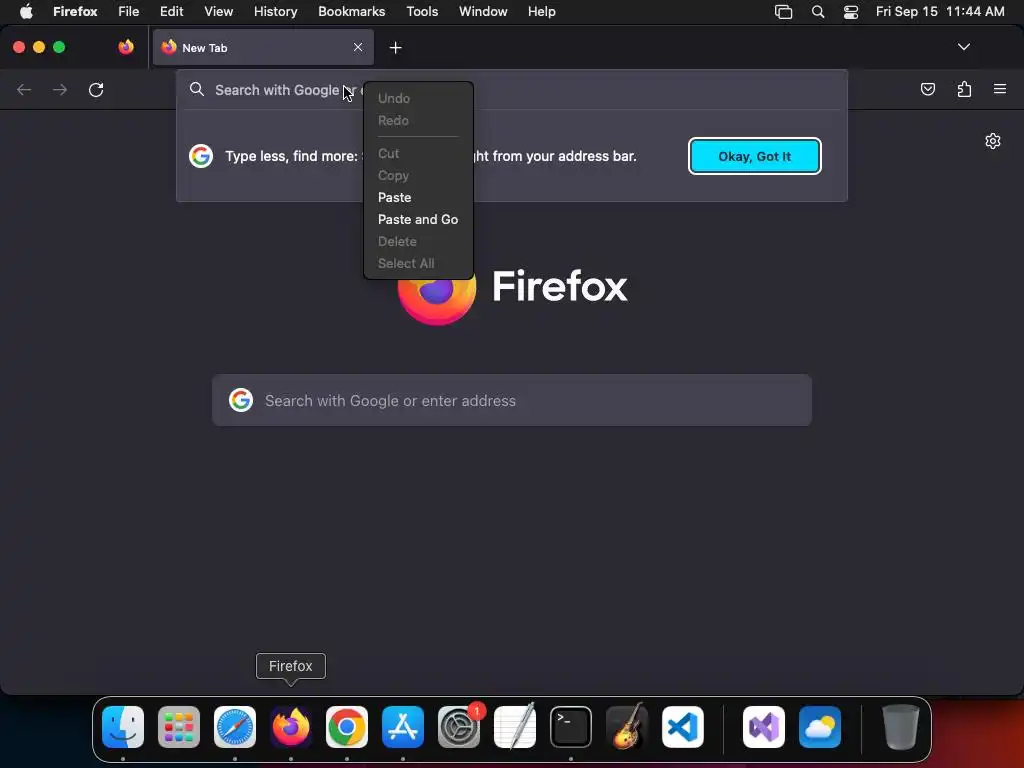Open the Extensions puzzle icon
This screenshot has height=768, width=1024.
[964, 89]
